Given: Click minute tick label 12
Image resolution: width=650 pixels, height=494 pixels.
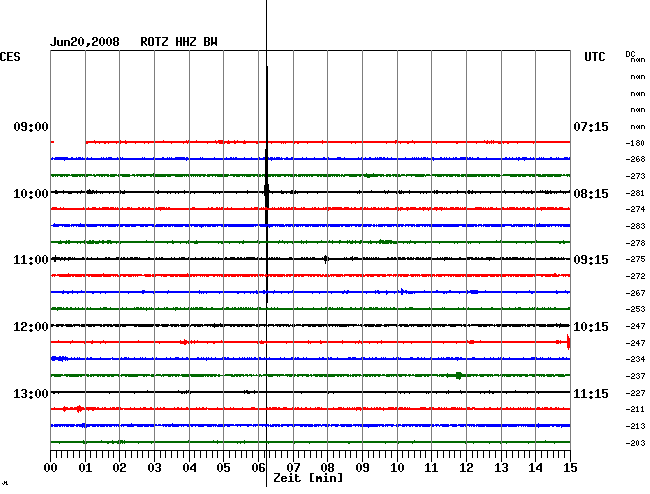Looking at the screenshot, I should pyautogui.click(x=466, y=468).
